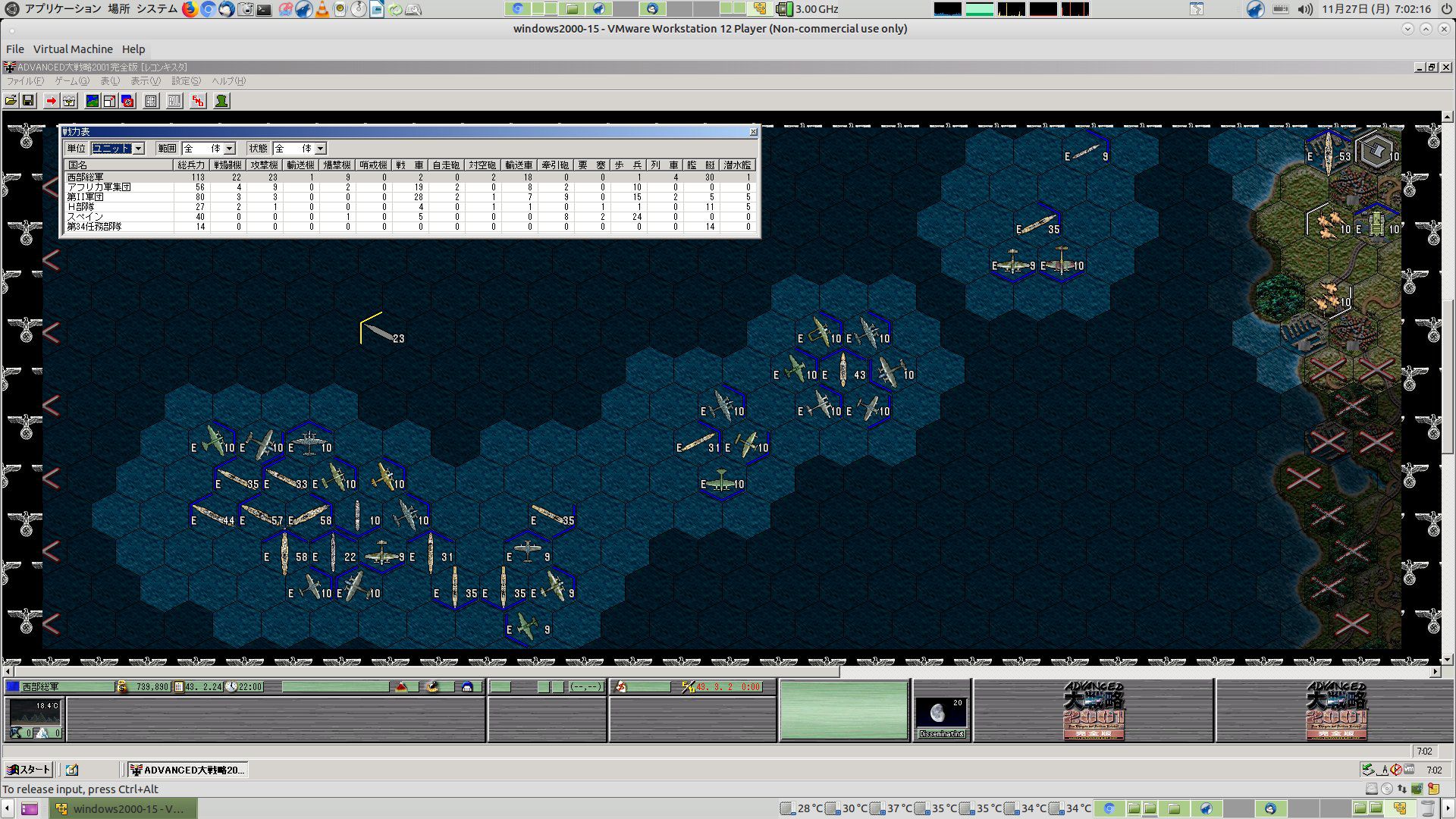Launch Firefox from the top panel
The width and height of the screenshot is (1456, 819).
coord(190,9)
